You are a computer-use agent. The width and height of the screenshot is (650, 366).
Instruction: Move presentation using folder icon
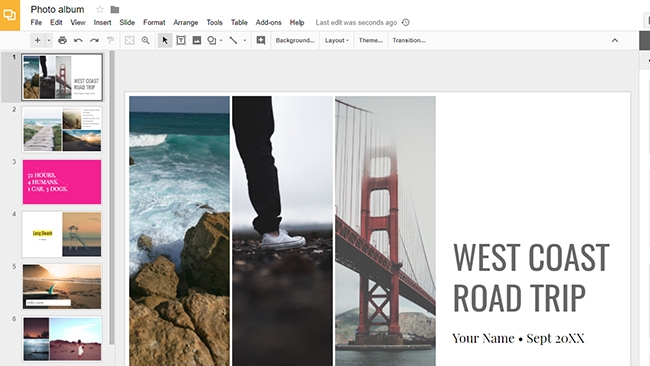115,9
